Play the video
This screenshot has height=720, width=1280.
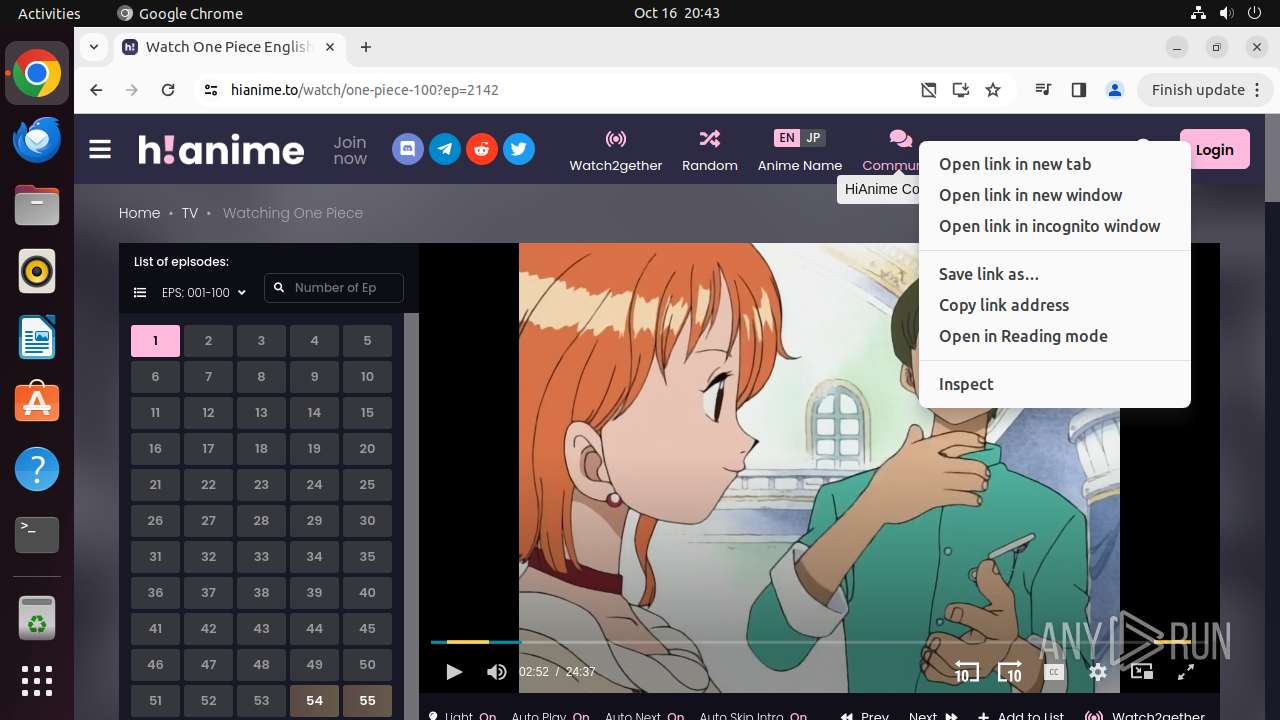(454, 672)
